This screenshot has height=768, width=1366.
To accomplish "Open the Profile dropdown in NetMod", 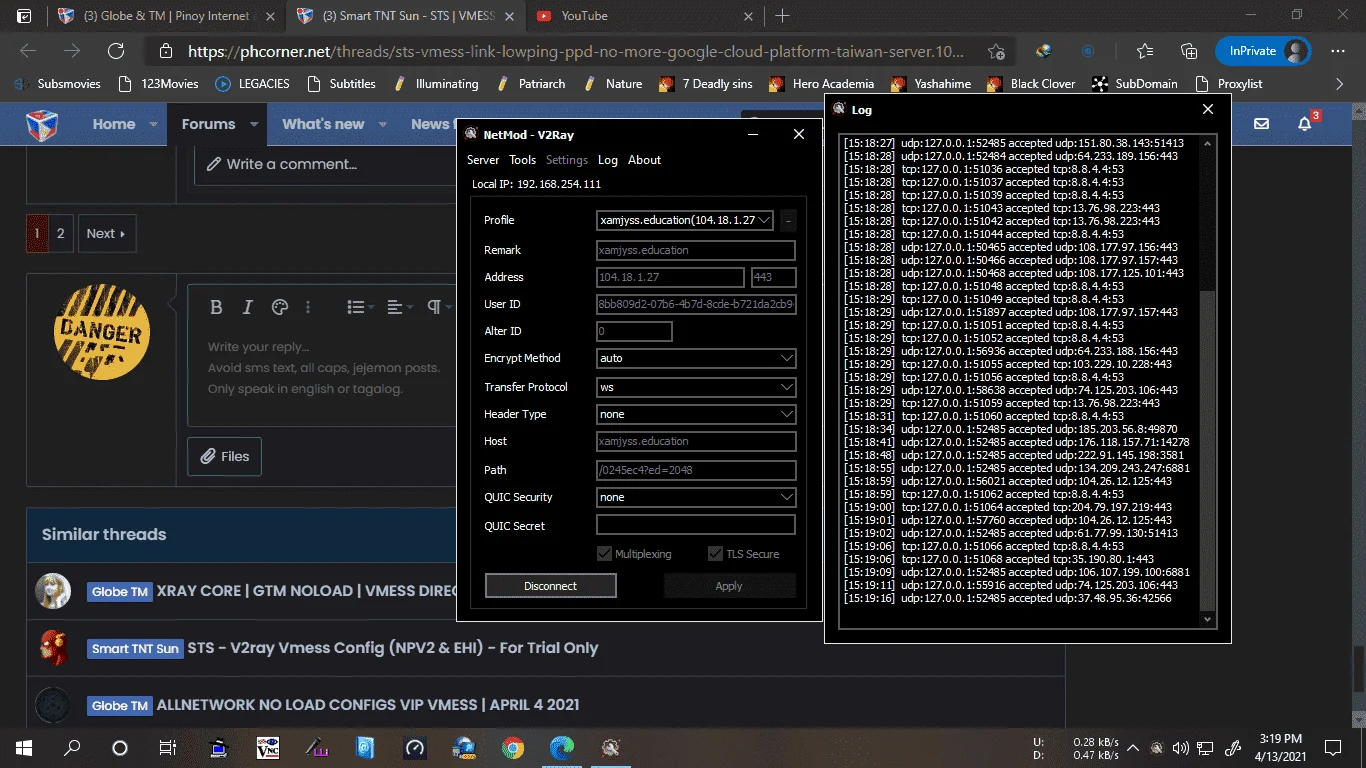I will pos(685,220).
